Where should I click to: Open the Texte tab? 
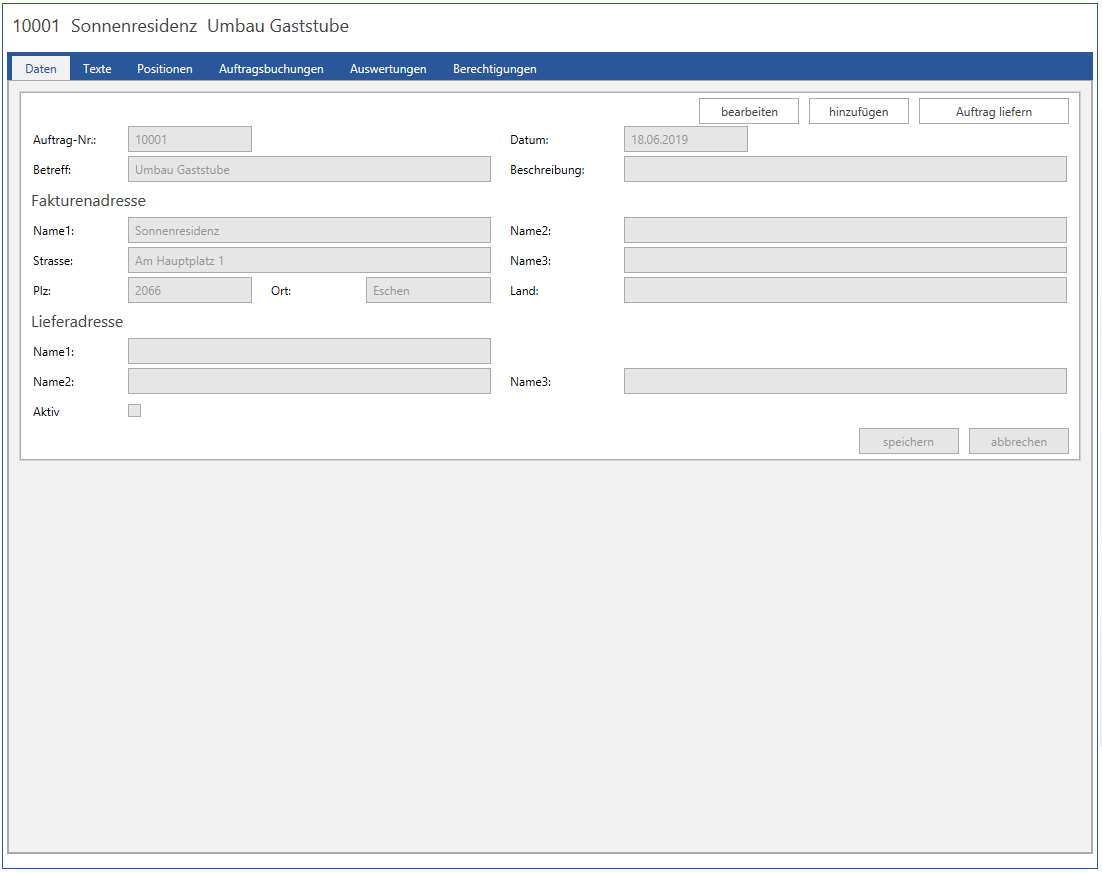click(97, 69)
